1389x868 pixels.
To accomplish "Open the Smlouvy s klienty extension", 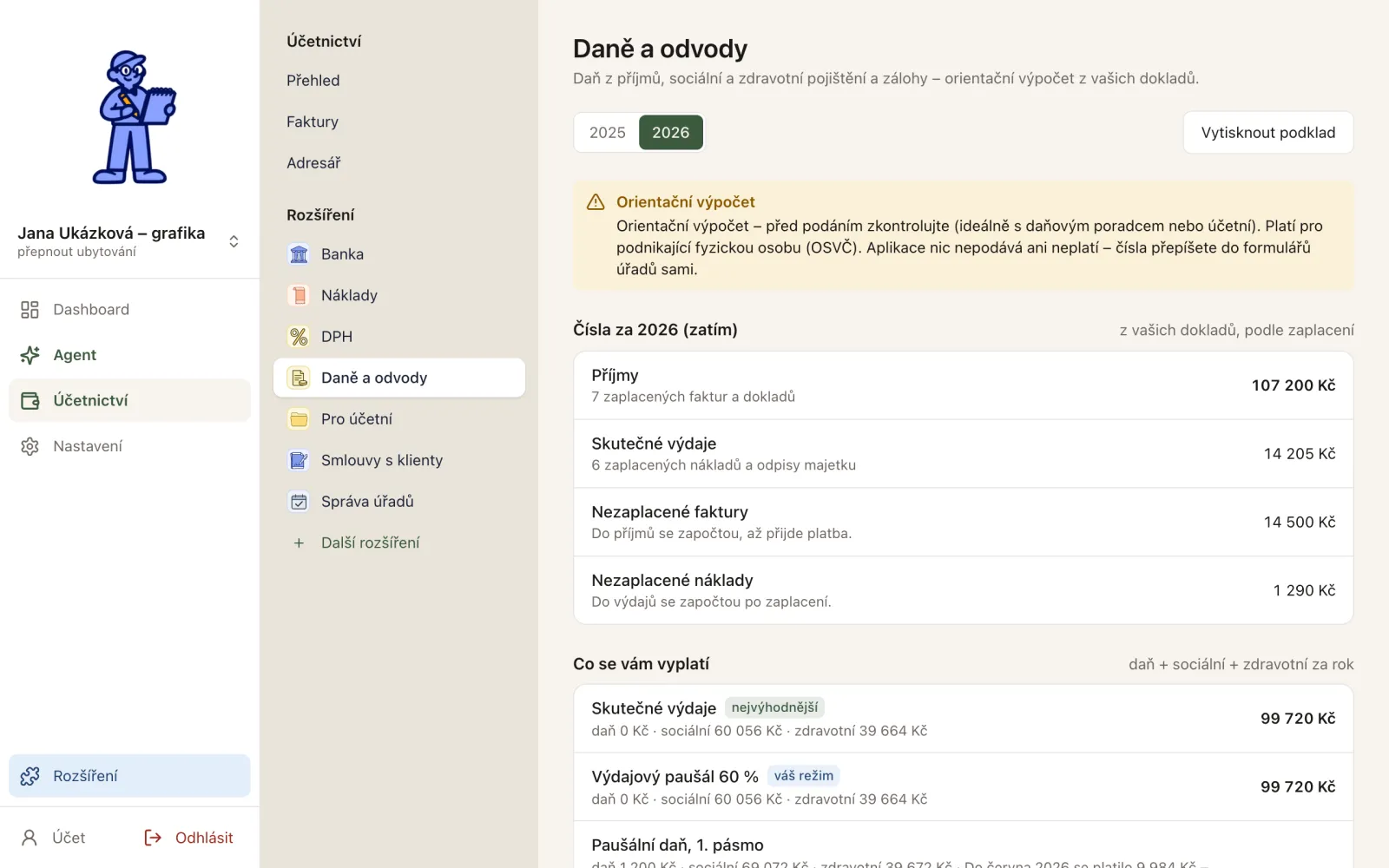I will 399,460.
